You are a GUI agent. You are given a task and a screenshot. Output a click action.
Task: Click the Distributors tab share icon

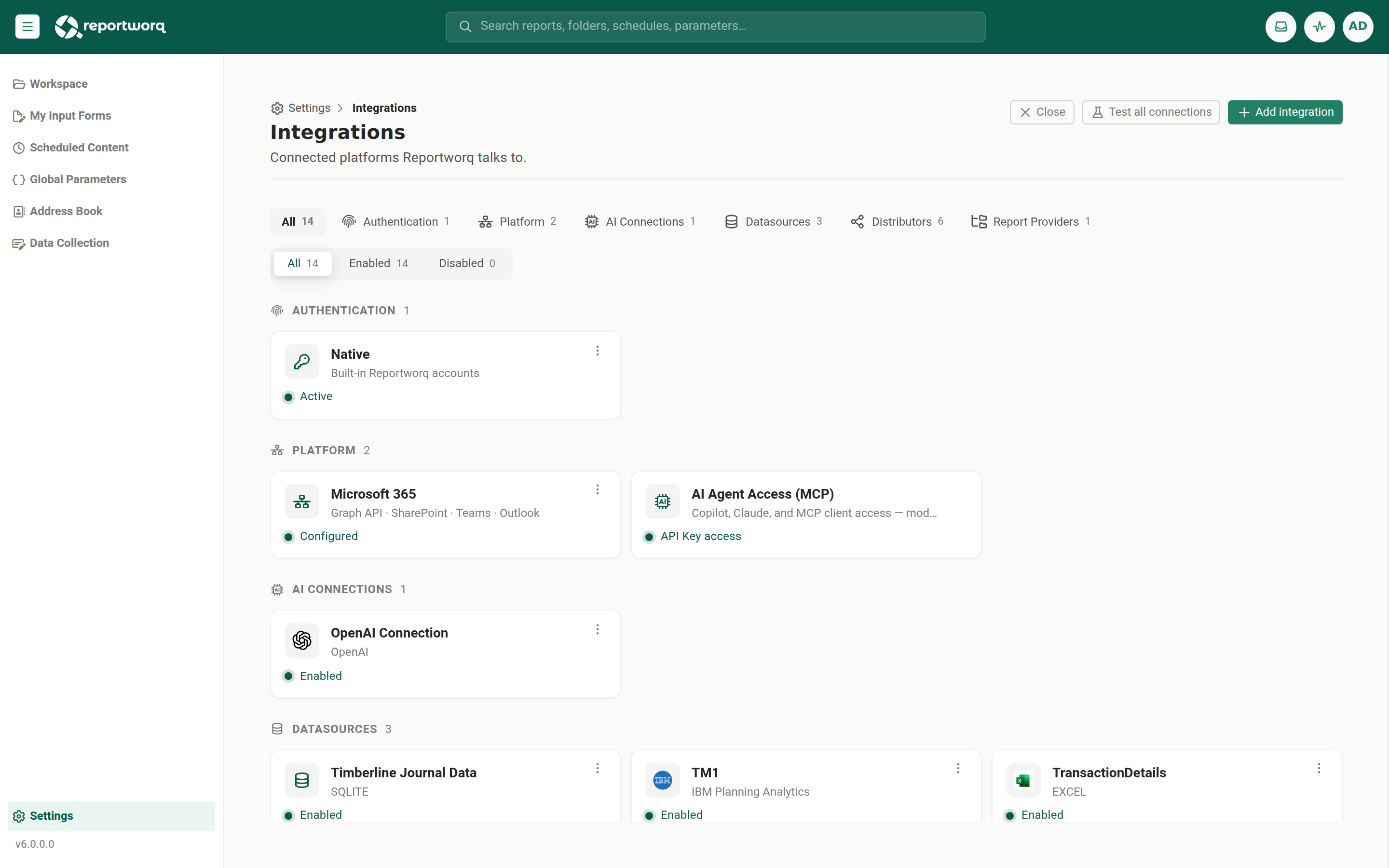[x=858, y=222]
